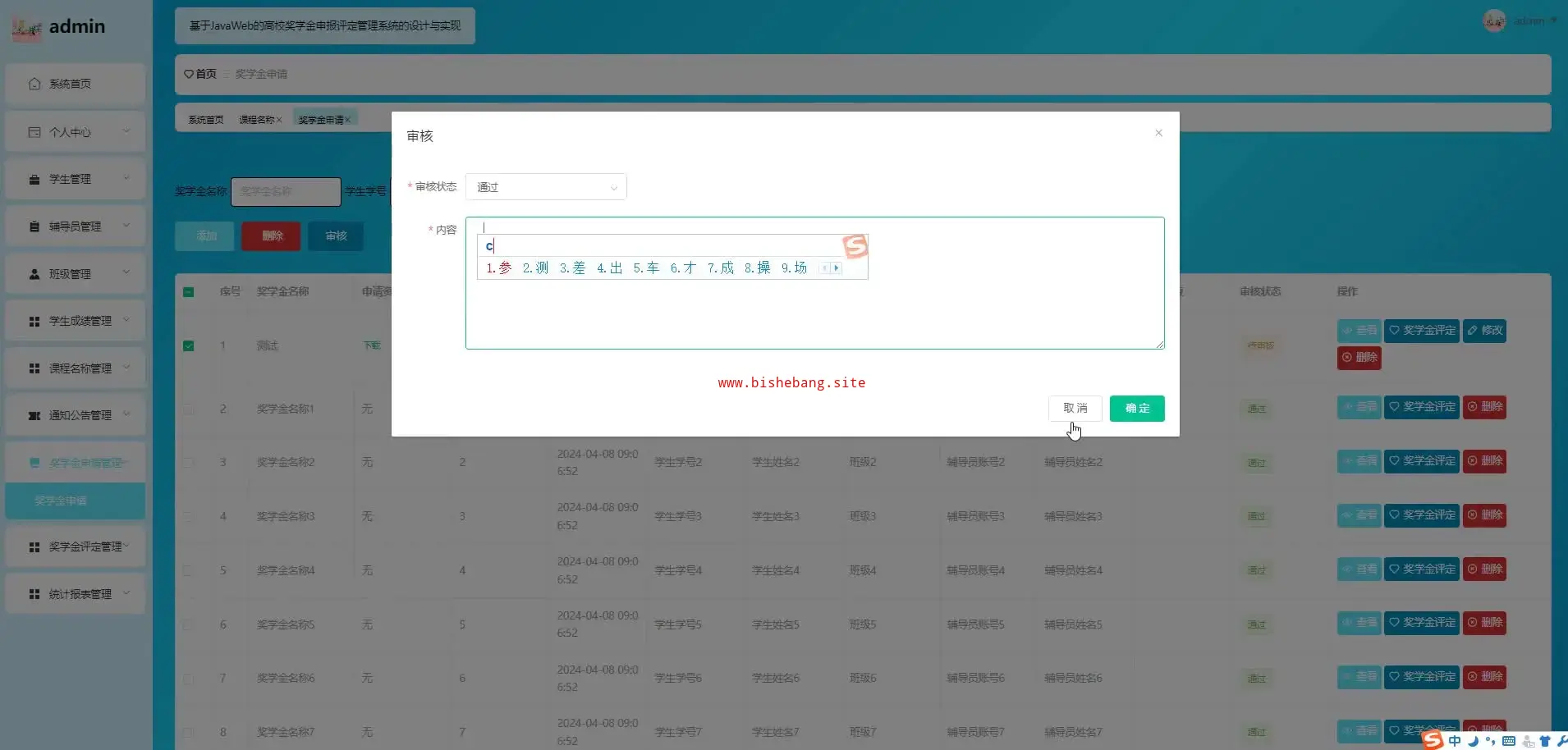The image size is (1568, 750).
Task: Choose IME candidate 2.测
Action: 535,268
